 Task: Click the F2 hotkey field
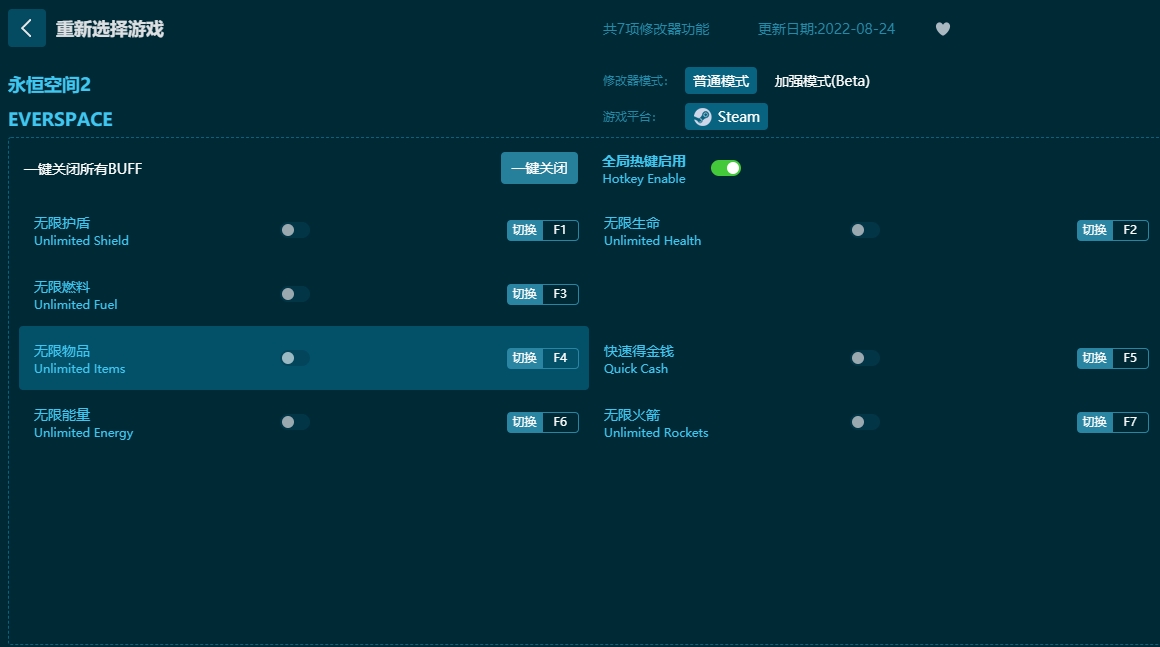[x=1130, y=230]
